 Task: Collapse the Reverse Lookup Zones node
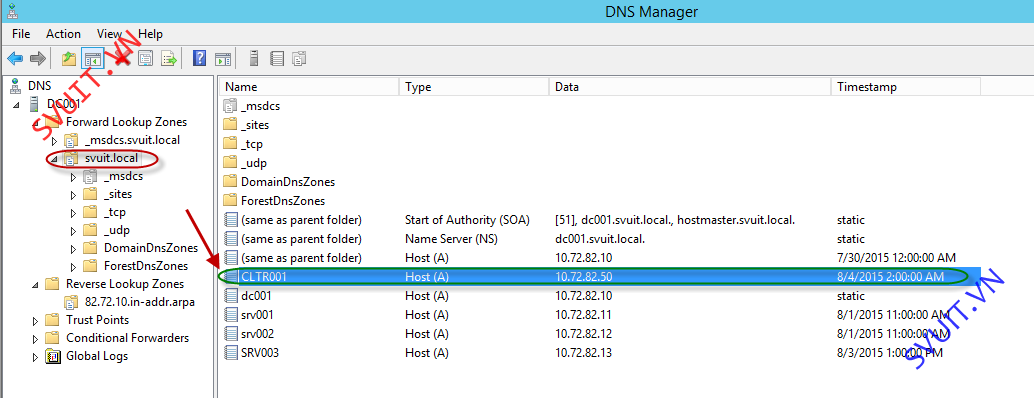coord(35,285)
